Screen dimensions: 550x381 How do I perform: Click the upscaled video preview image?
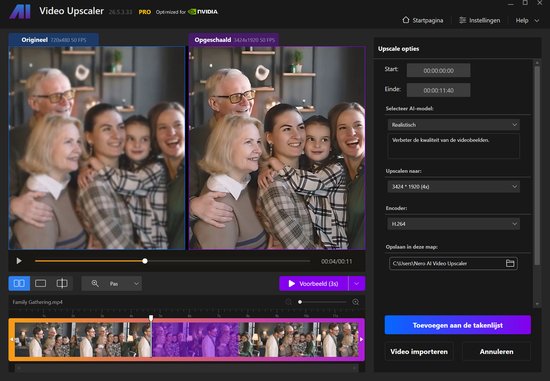pyautogui.click(x=277, y=148)
